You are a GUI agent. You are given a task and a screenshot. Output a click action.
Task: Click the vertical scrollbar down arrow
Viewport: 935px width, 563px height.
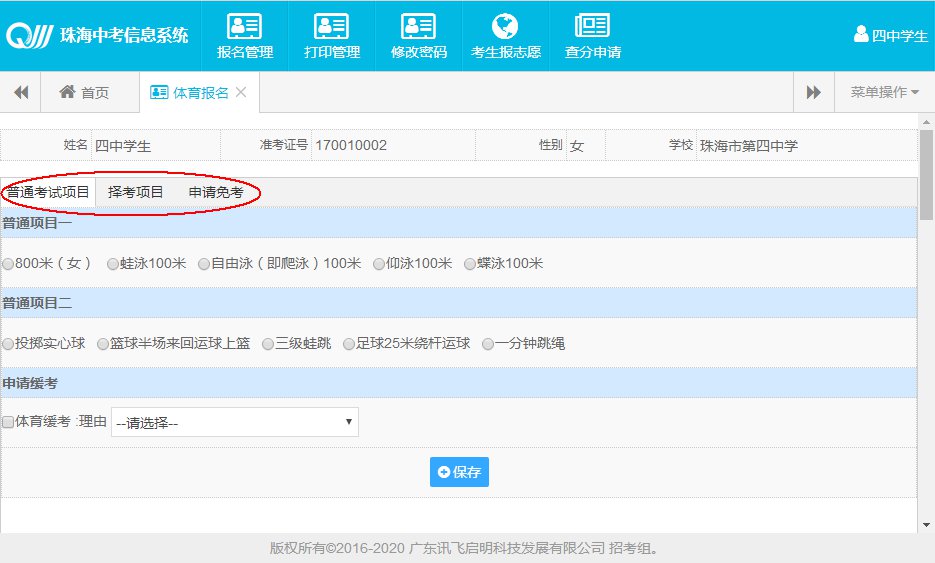click(x=927, y=525)
